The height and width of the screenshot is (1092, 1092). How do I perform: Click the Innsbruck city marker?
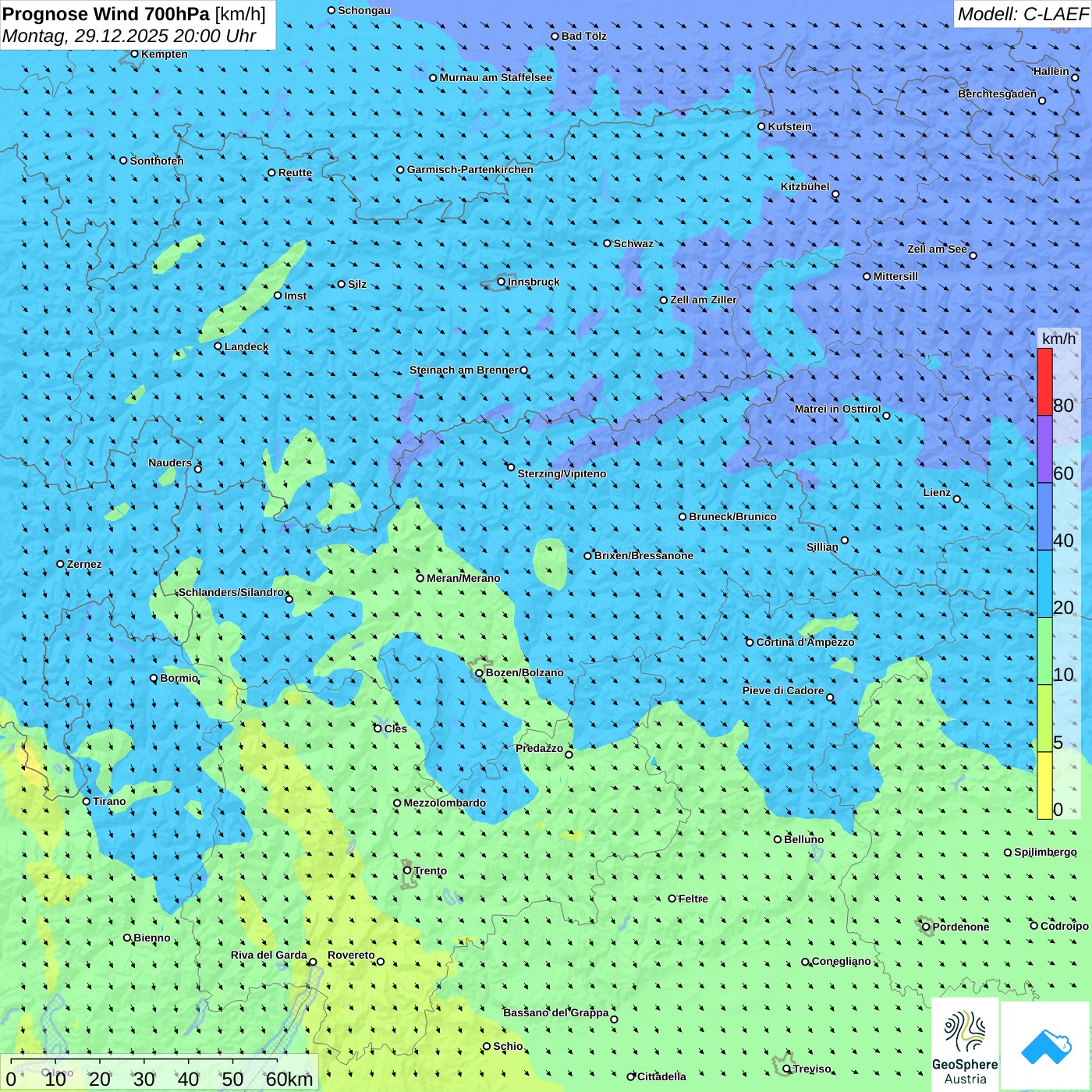(502, 282)
